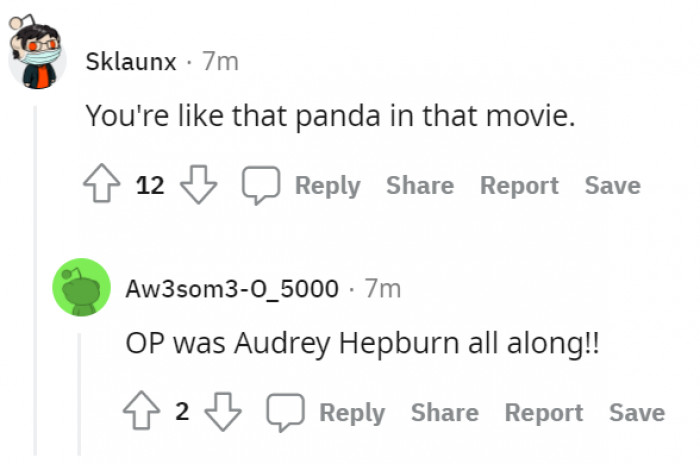Open the green Aw3som3-O_5000 avatar

click(81, 288)
